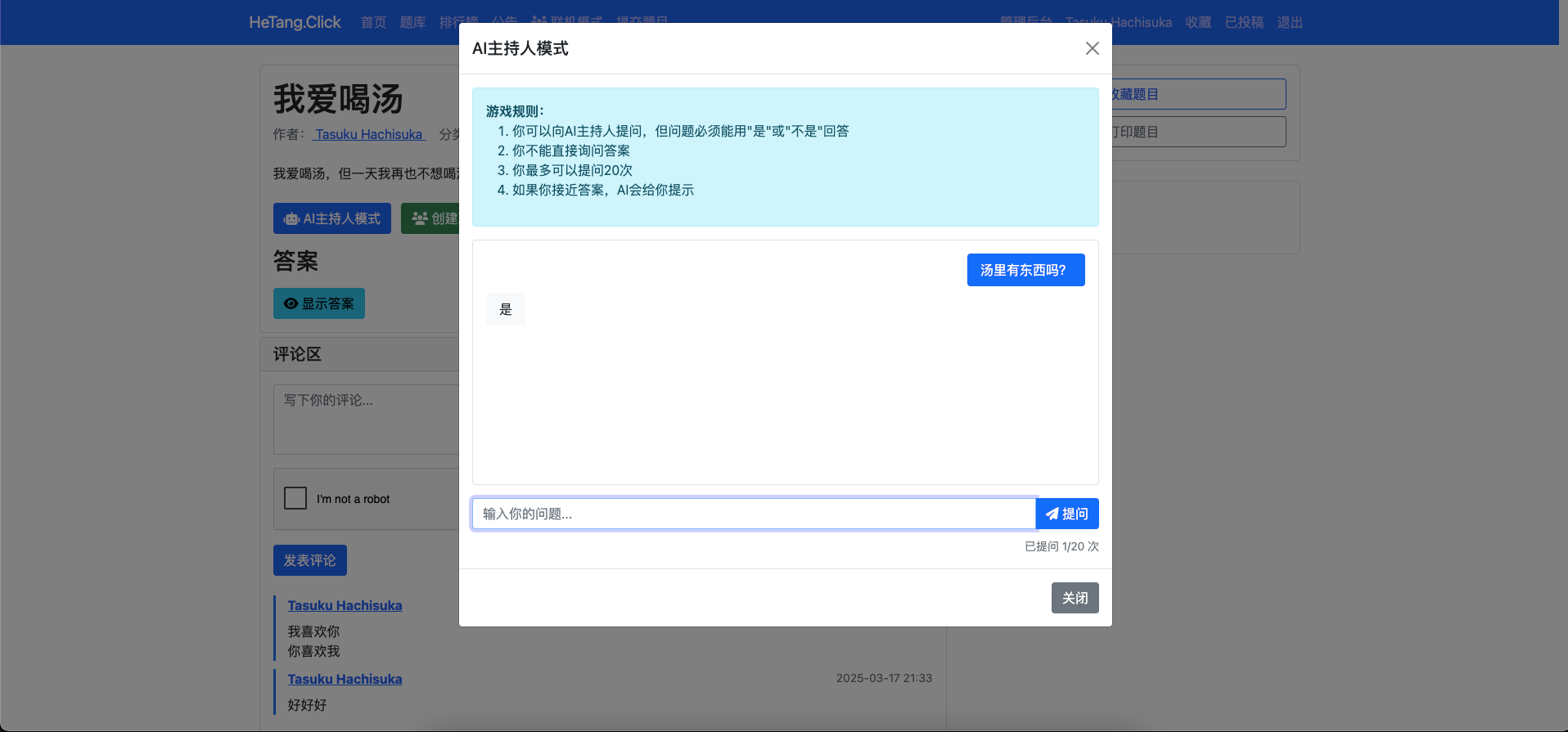This screenshot has height=732, width=1568.
Task: Click the eye icon on 显示答案 button
Action: point(291,304)
